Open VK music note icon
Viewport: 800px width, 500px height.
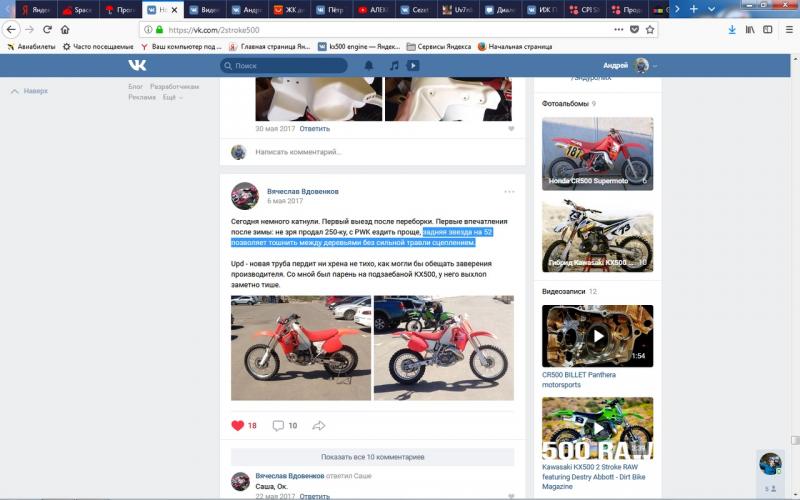click(394, 65)
